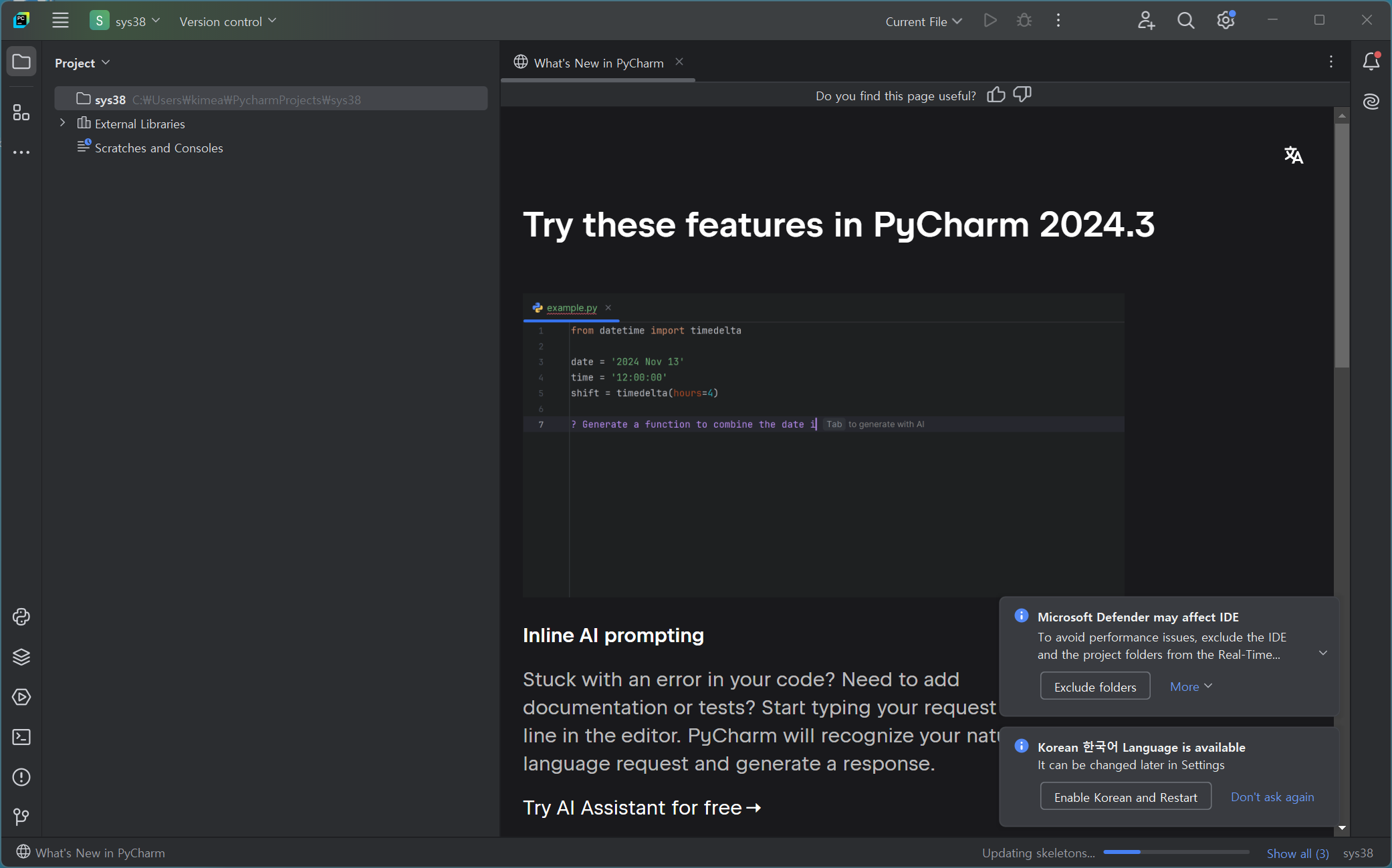Expand the More dropdown in Defender notification
The height and width of the screenshot is (868, 1392).
[x=1191, y=686]
